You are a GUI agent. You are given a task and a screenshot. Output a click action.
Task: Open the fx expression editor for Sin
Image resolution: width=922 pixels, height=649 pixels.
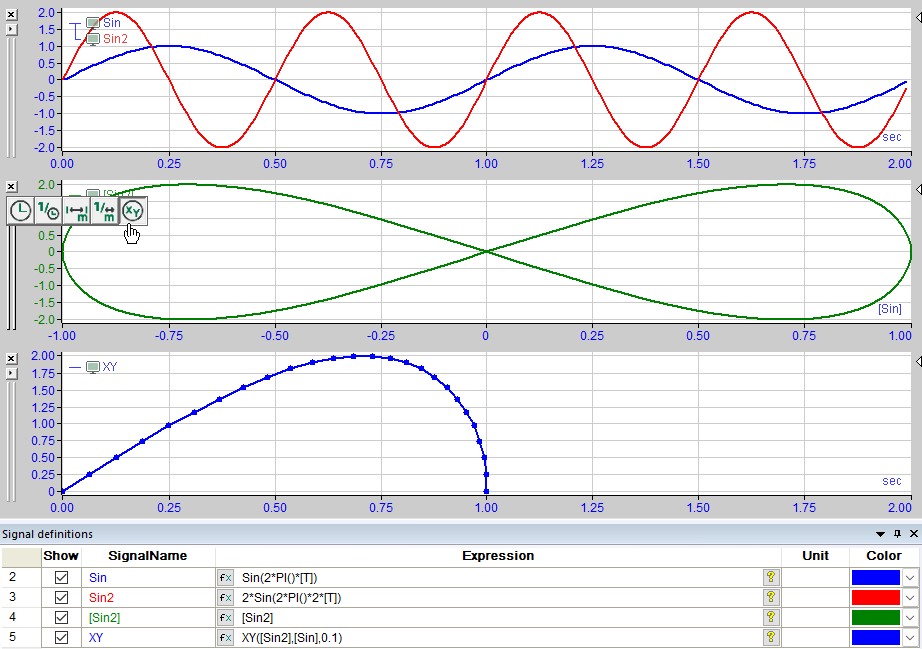[x=225, y=578]
